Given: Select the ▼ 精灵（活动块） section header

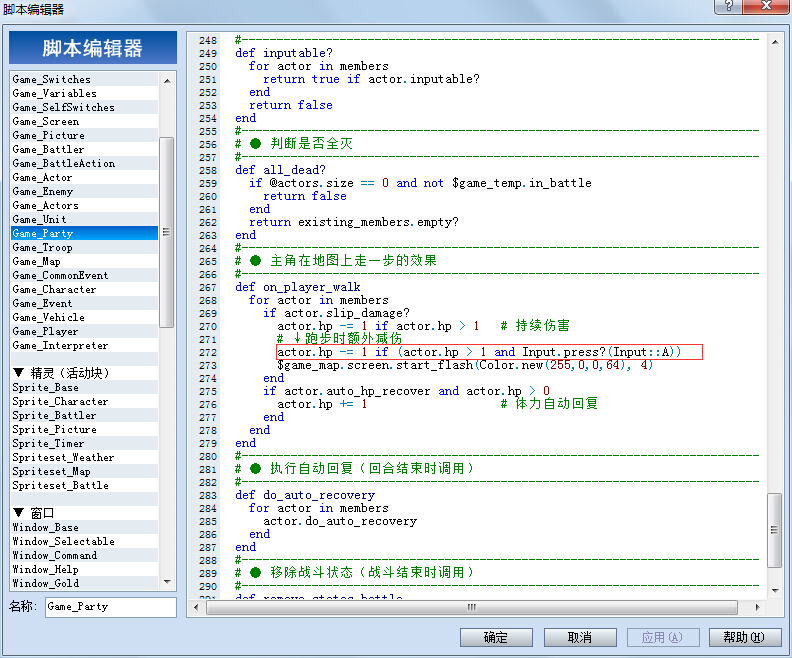Looking at the screenshot, I should [84, 373].
